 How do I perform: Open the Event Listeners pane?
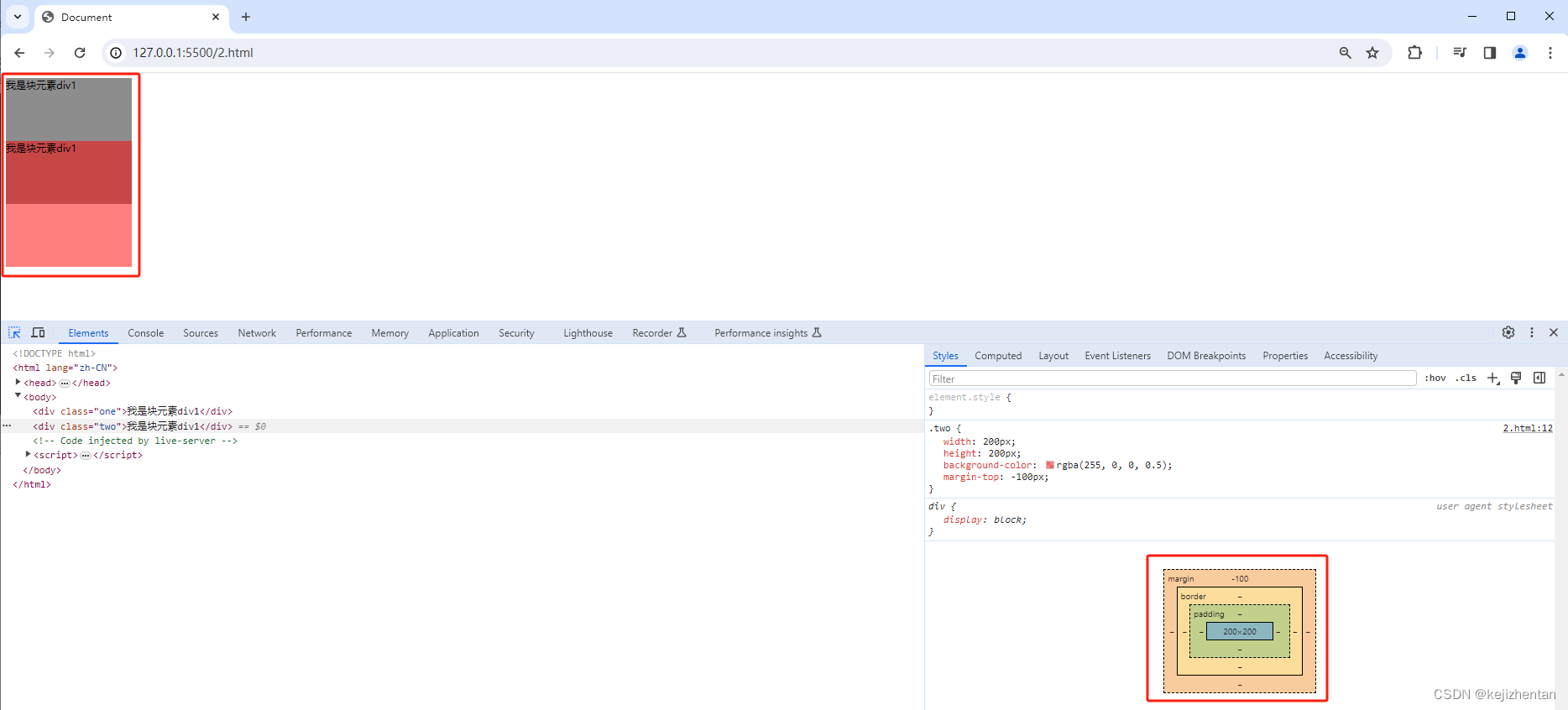point(1117,356)
